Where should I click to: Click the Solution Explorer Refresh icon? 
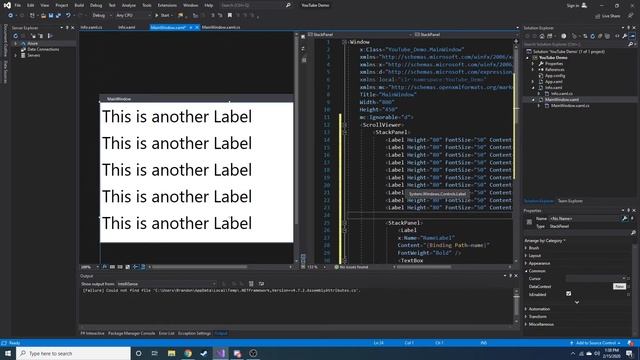click(x=593, y=36)
